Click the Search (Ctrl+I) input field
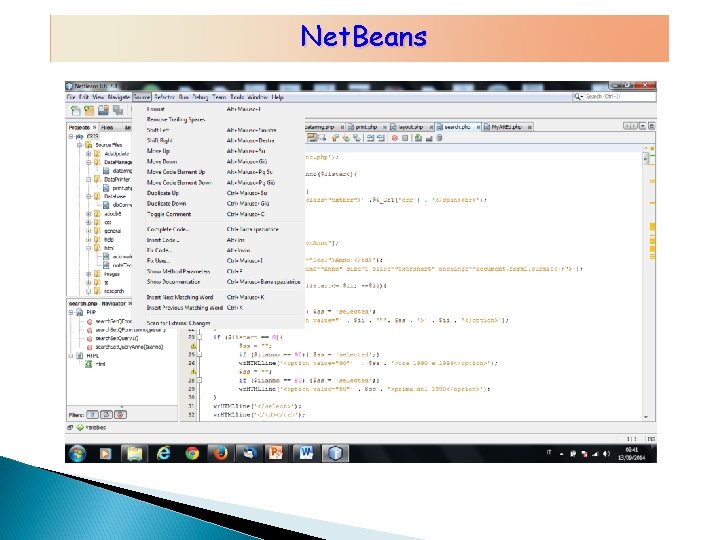This screenshot has width=720, height=540. [614, 97]
